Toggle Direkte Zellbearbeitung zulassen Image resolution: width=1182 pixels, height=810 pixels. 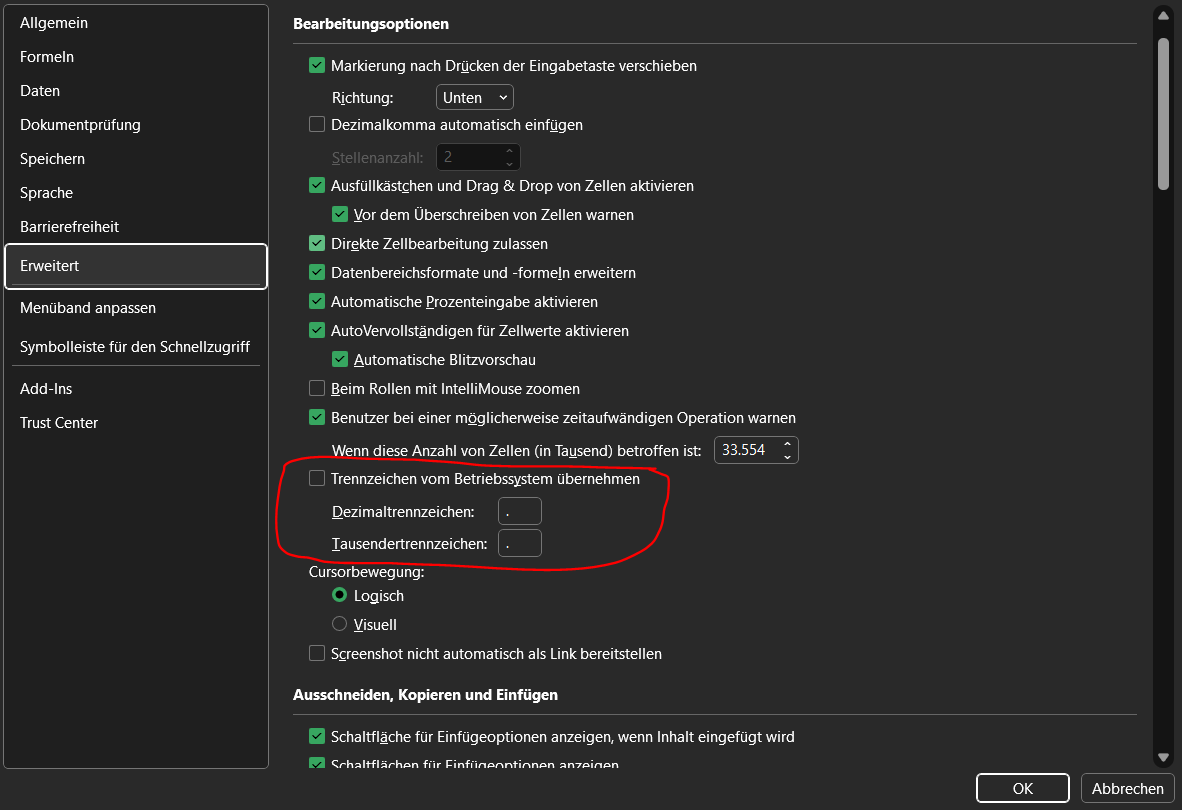coord(317,243)
